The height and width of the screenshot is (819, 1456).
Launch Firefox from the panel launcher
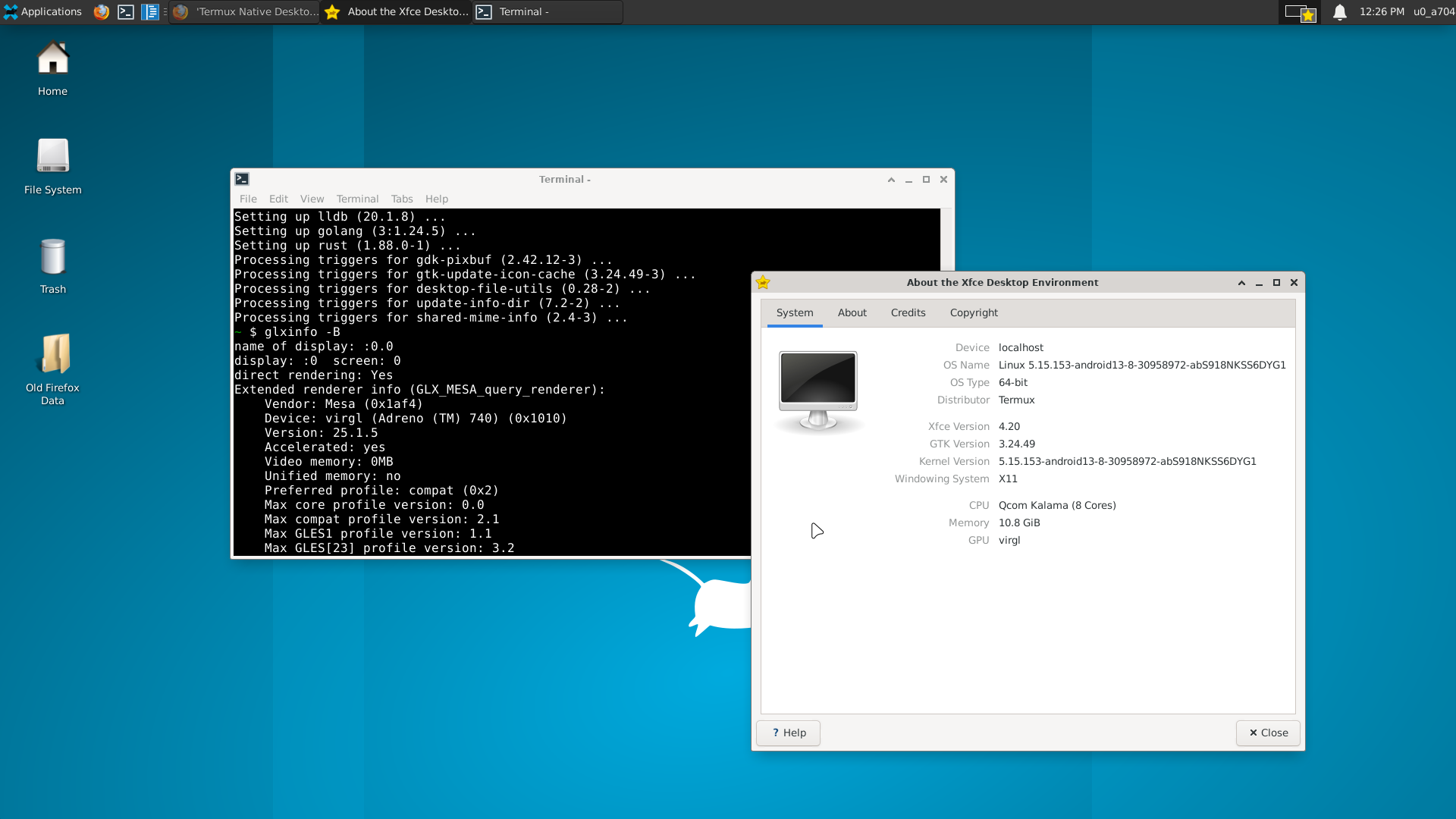point(101,11)
